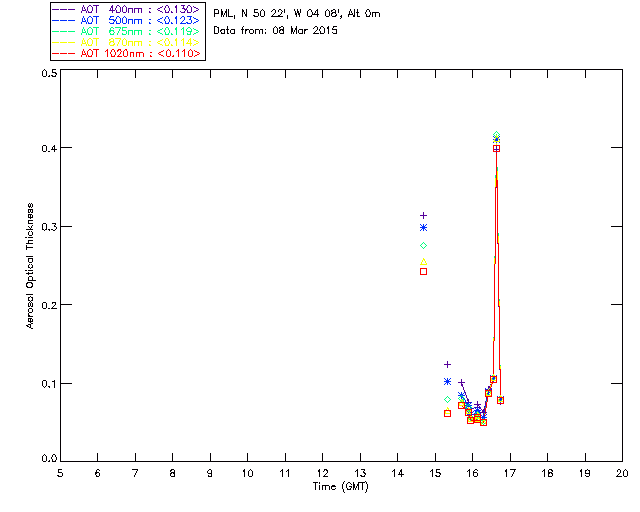This screenshot has height=512, width=640.
Task: Click the x-axis tick label 9
Action: (x=210, y=473)
